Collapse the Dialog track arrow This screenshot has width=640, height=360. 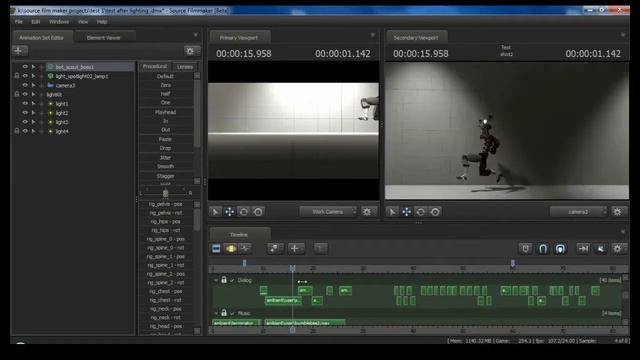point(216,280)
